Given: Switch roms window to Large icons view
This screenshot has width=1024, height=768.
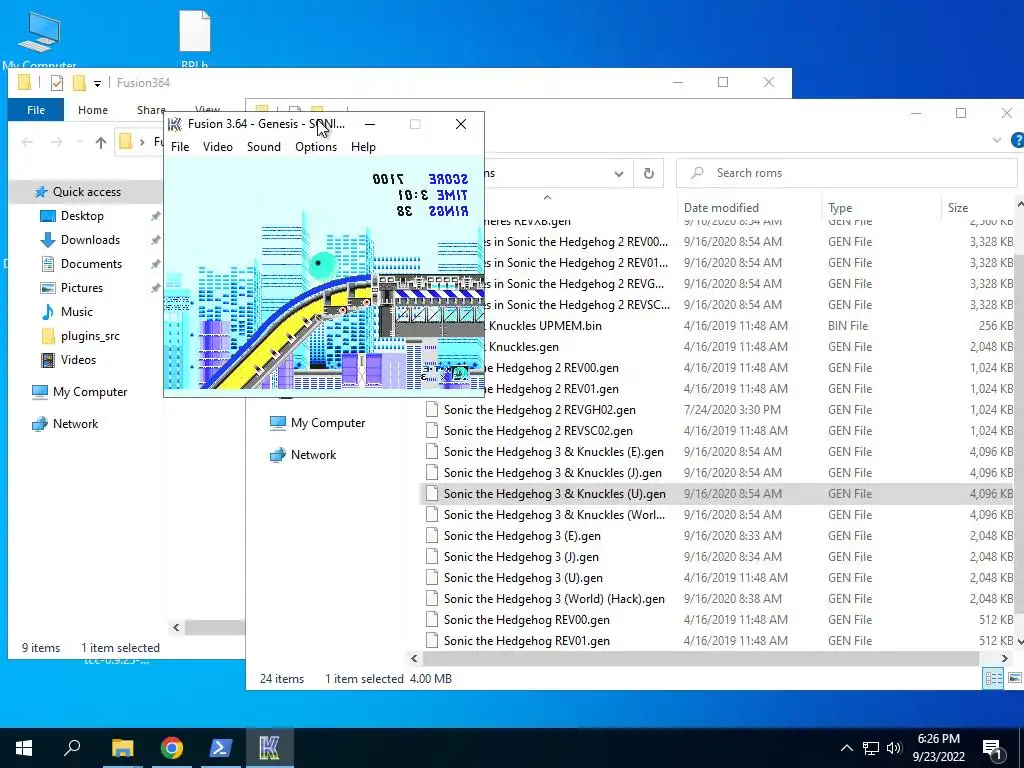Looking at the screenshot, I should tap(1014, 679).
